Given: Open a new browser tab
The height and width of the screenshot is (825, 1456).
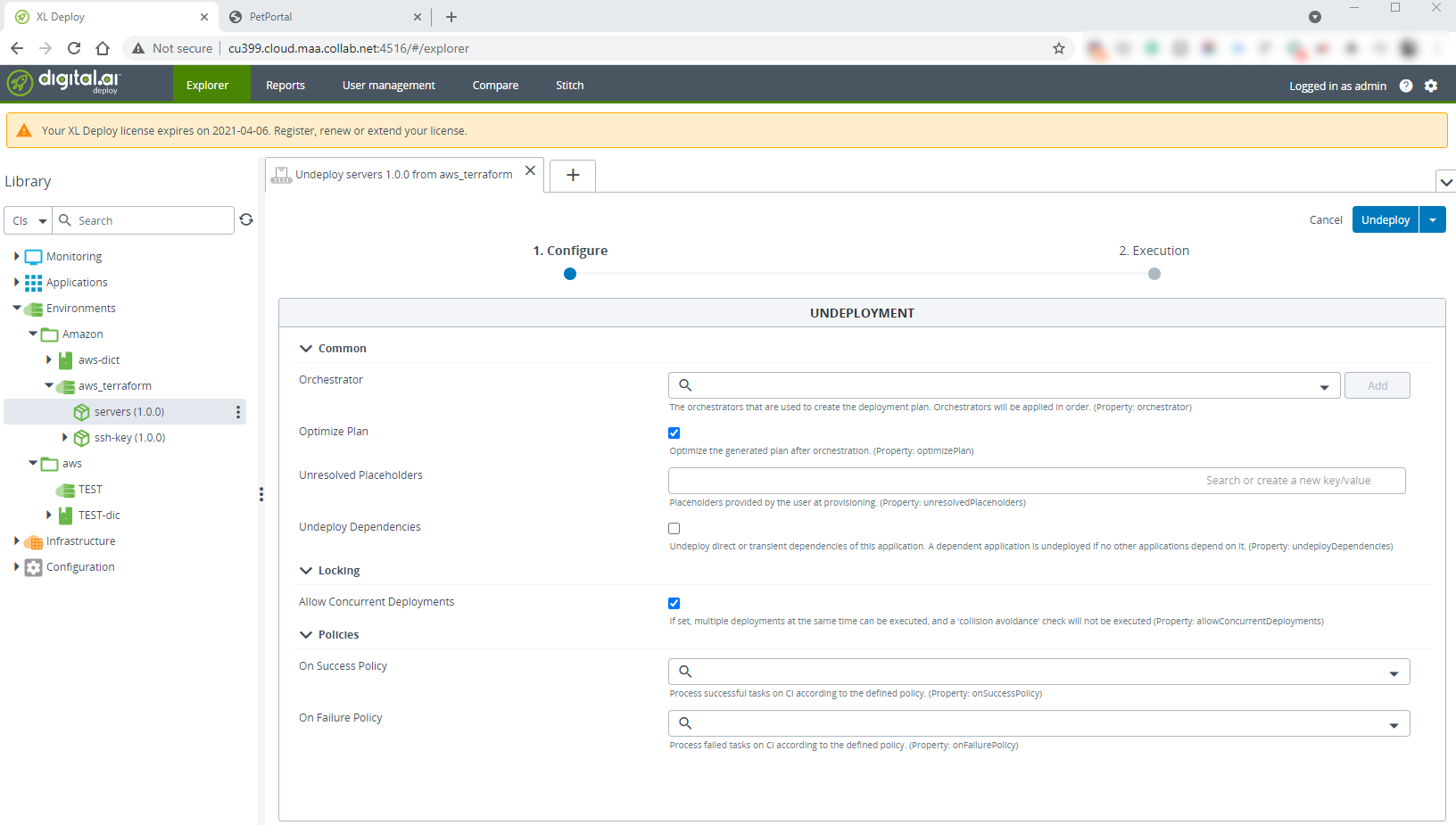Looking at the screenshot, I should pyautogui.click(x=451, y=17).
